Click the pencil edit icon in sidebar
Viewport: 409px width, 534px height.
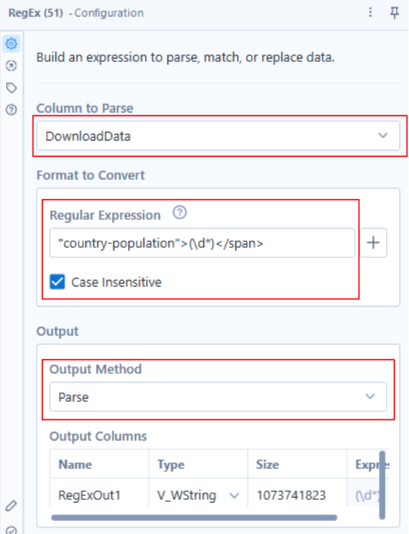click(x=11, y=505)
